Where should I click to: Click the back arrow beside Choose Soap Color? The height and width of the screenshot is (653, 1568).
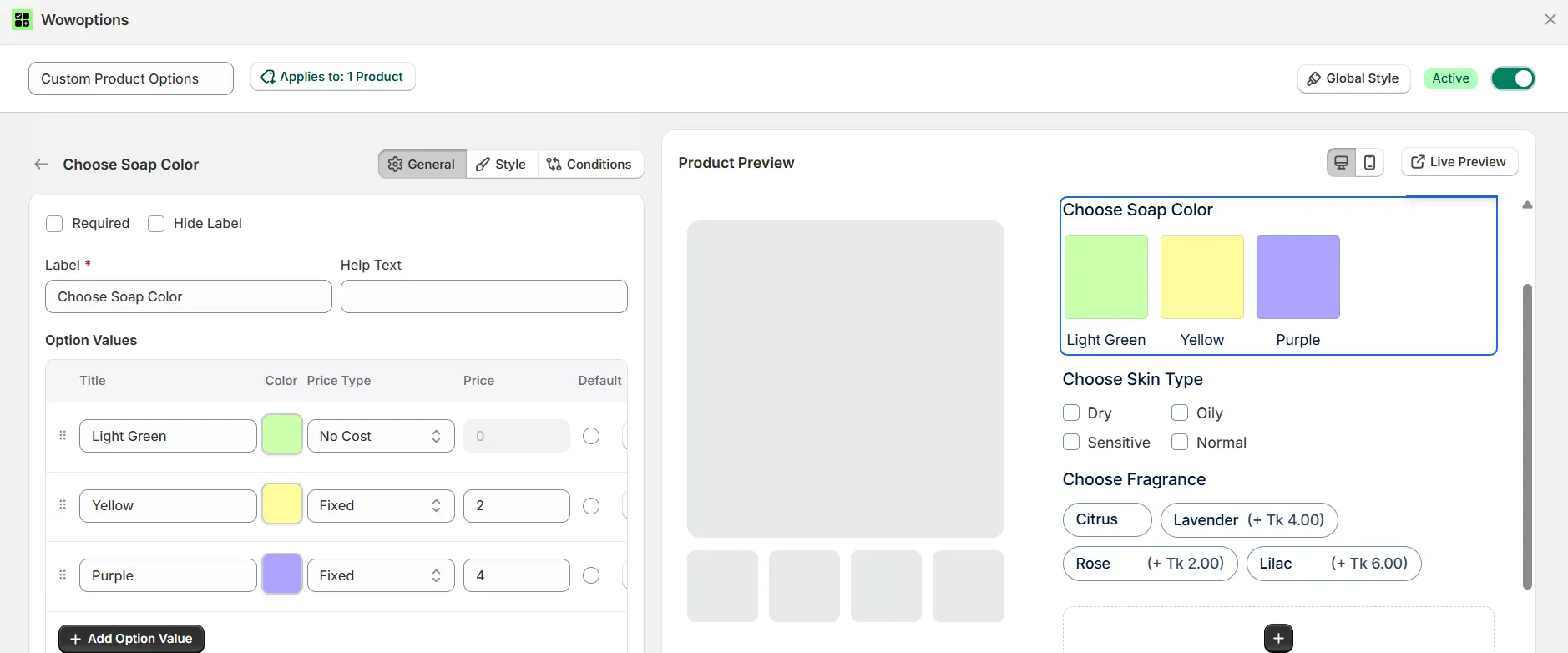click(41, 164)
